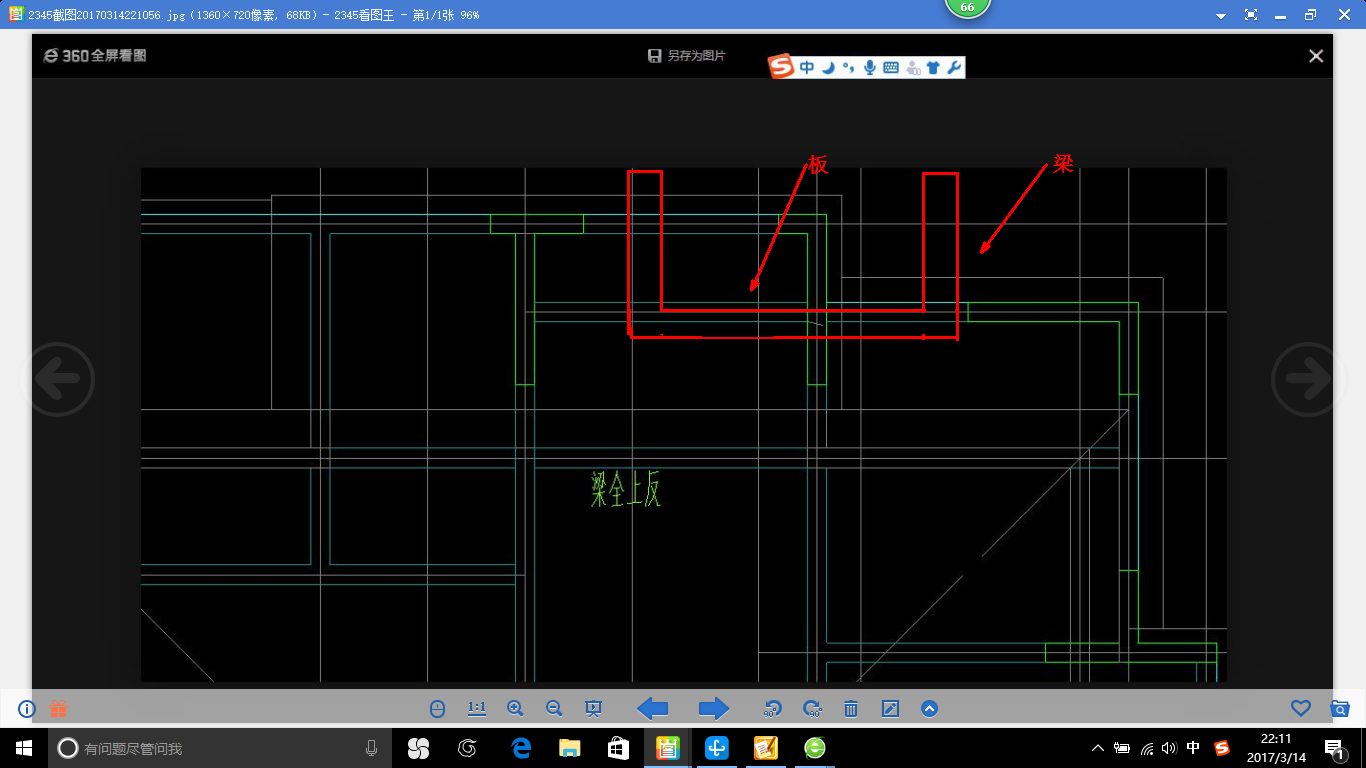Open blue cross-shaped app on taskbar
Image resolution: width=1366 pixels, height=768 pixels.
point(716,748)
